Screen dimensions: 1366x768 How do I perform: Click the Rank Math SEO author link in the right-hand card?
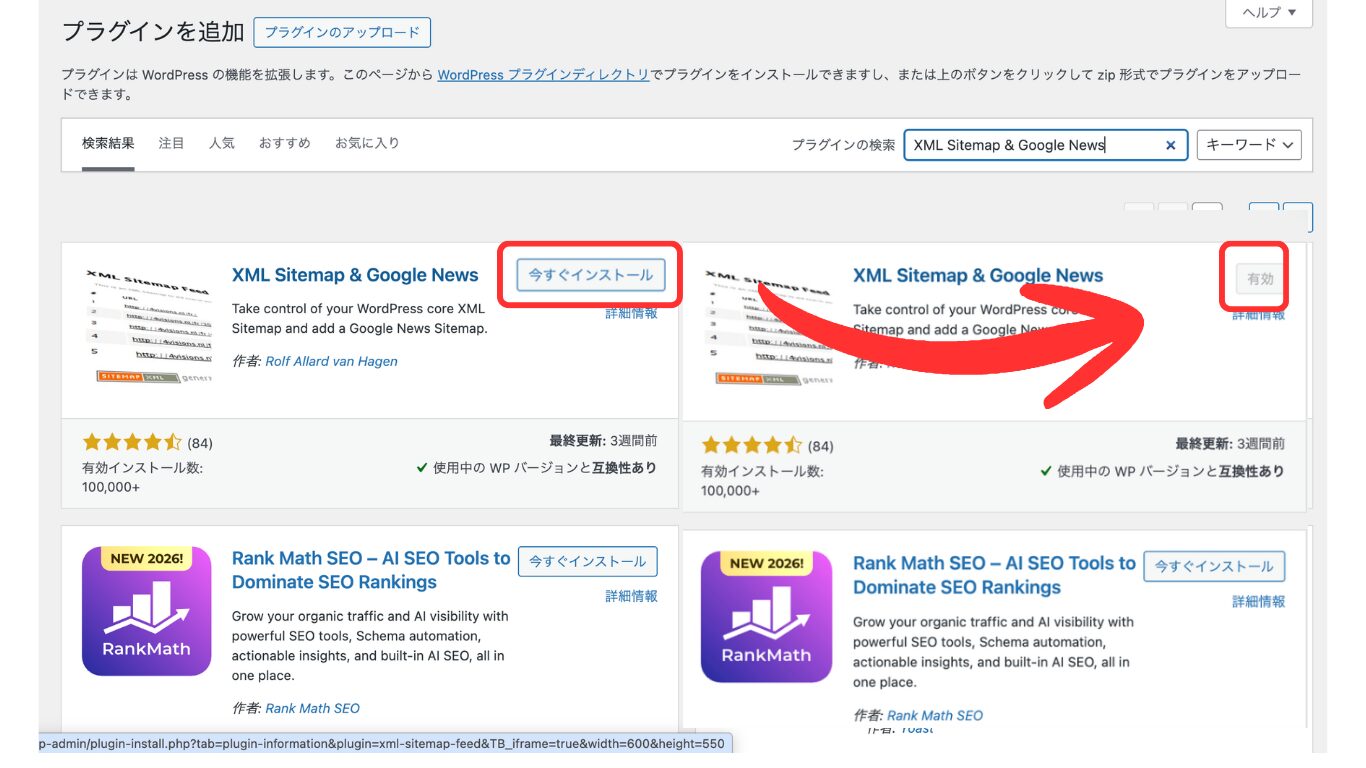[x=935, y=715]
